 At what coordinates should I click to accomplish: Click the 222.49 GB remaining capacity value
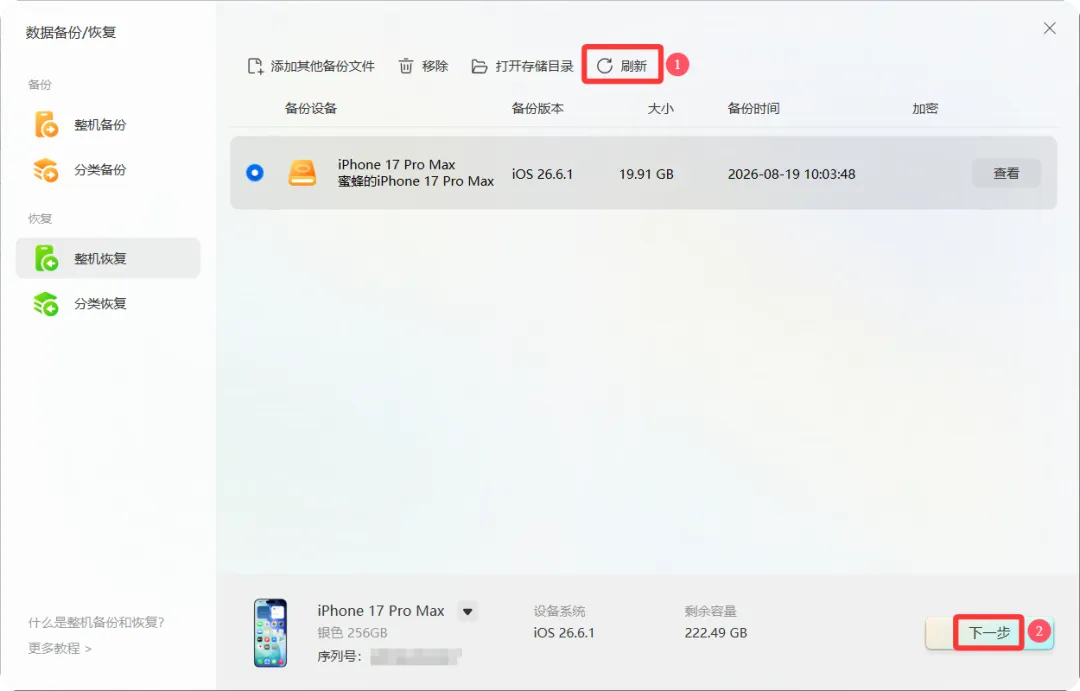coord(716,632)
